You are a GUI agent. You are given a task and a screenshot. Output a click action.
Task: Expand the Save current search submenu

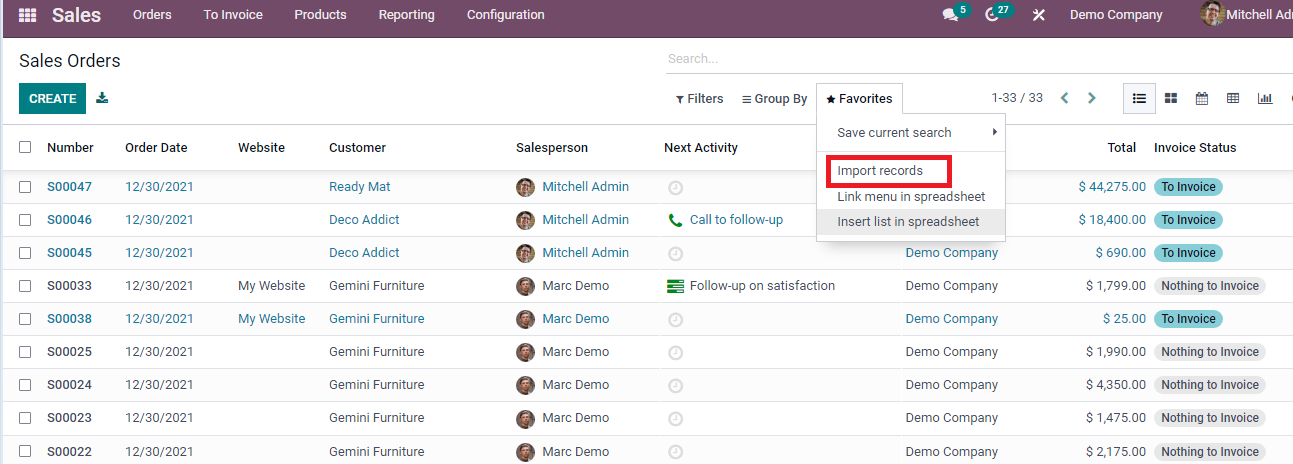(910, 132)
